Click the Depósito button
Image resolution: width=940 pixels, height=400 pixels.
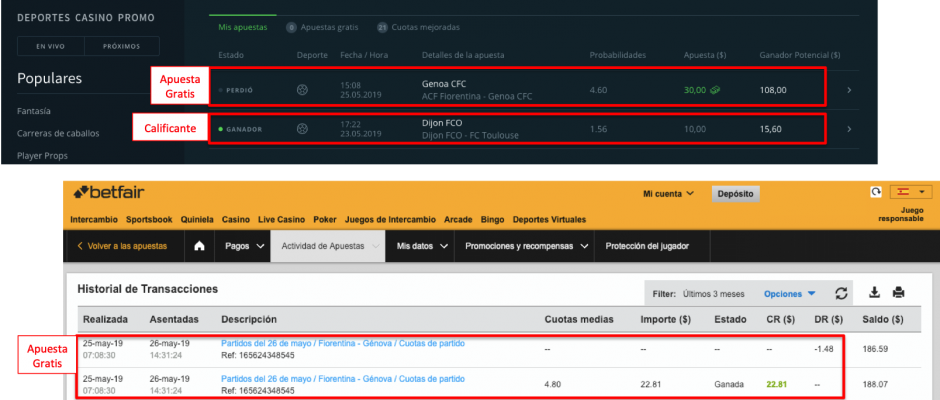point(736,194)
